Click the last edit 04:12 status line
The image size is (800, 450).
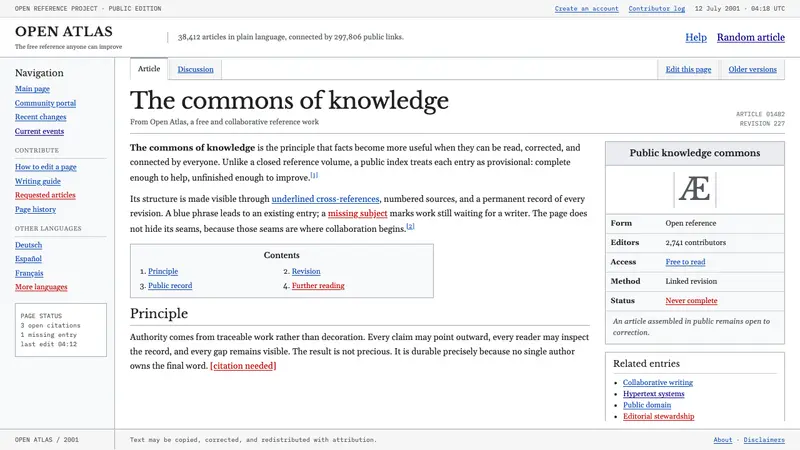click(x=48, y=344)
